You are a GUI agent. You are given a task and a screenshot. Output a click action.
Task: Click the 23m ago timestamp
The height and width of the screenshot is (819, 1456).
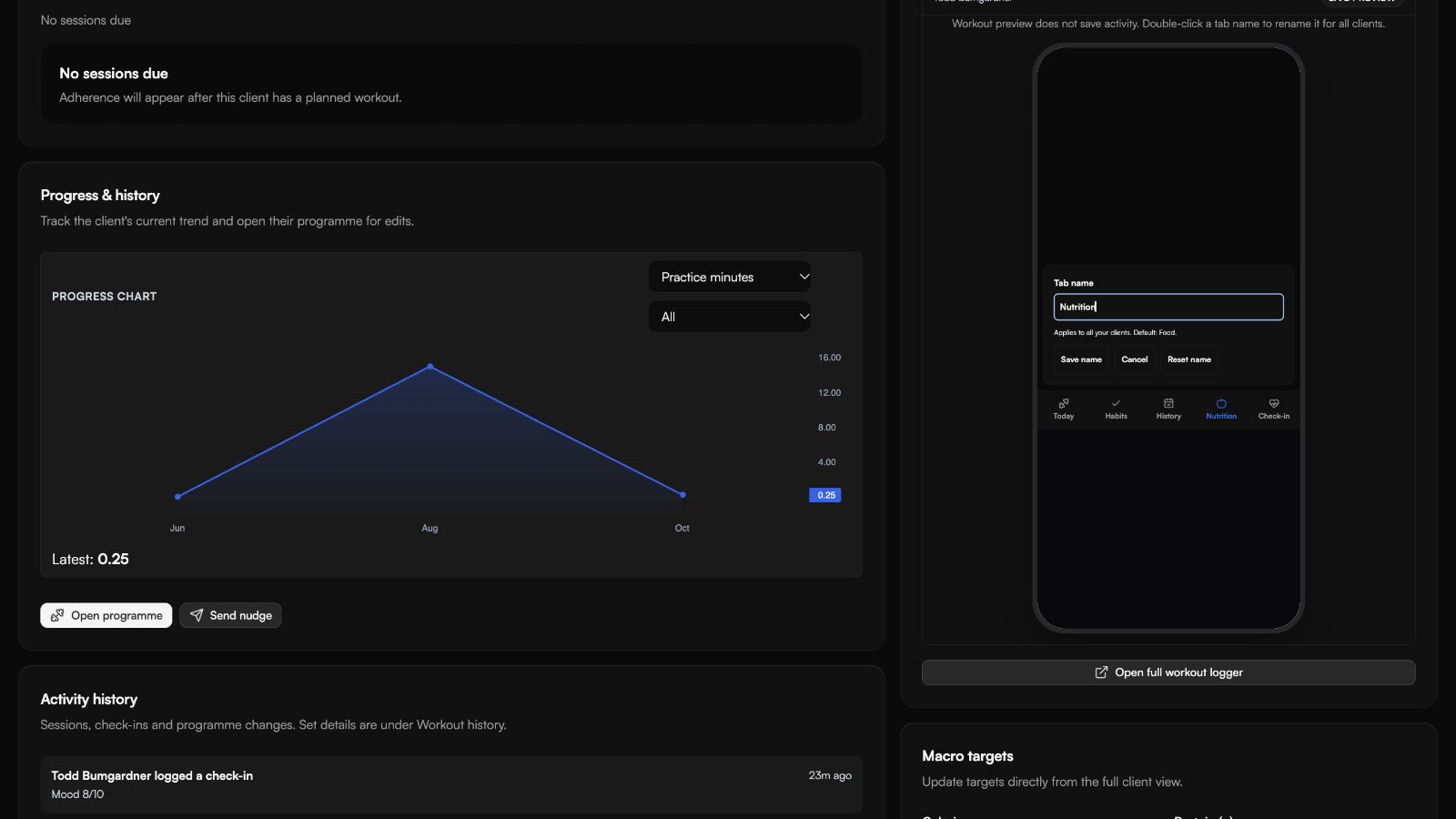(830, 775)
